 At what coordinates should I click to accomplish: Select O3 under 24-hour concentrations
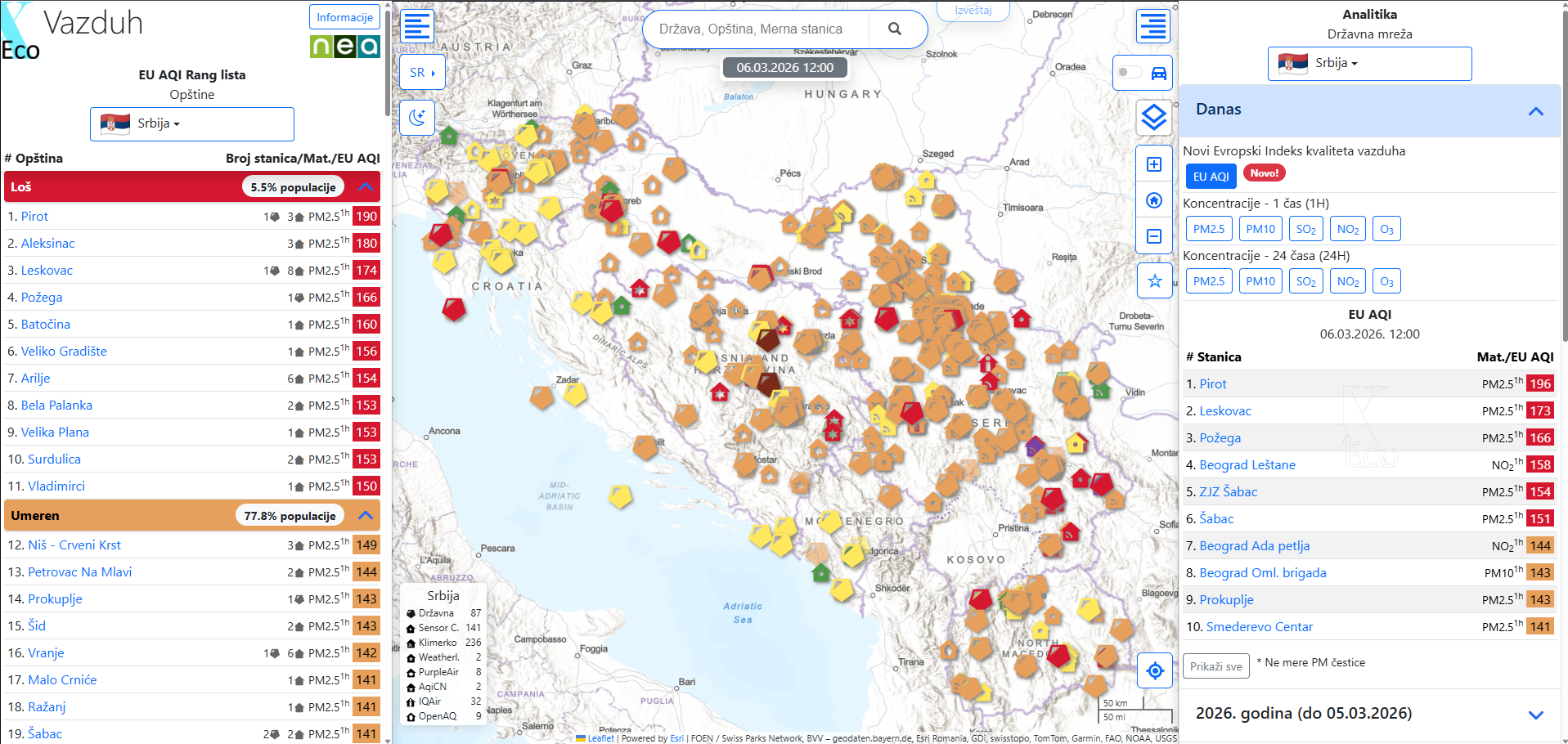click(x=1386, y=281)
